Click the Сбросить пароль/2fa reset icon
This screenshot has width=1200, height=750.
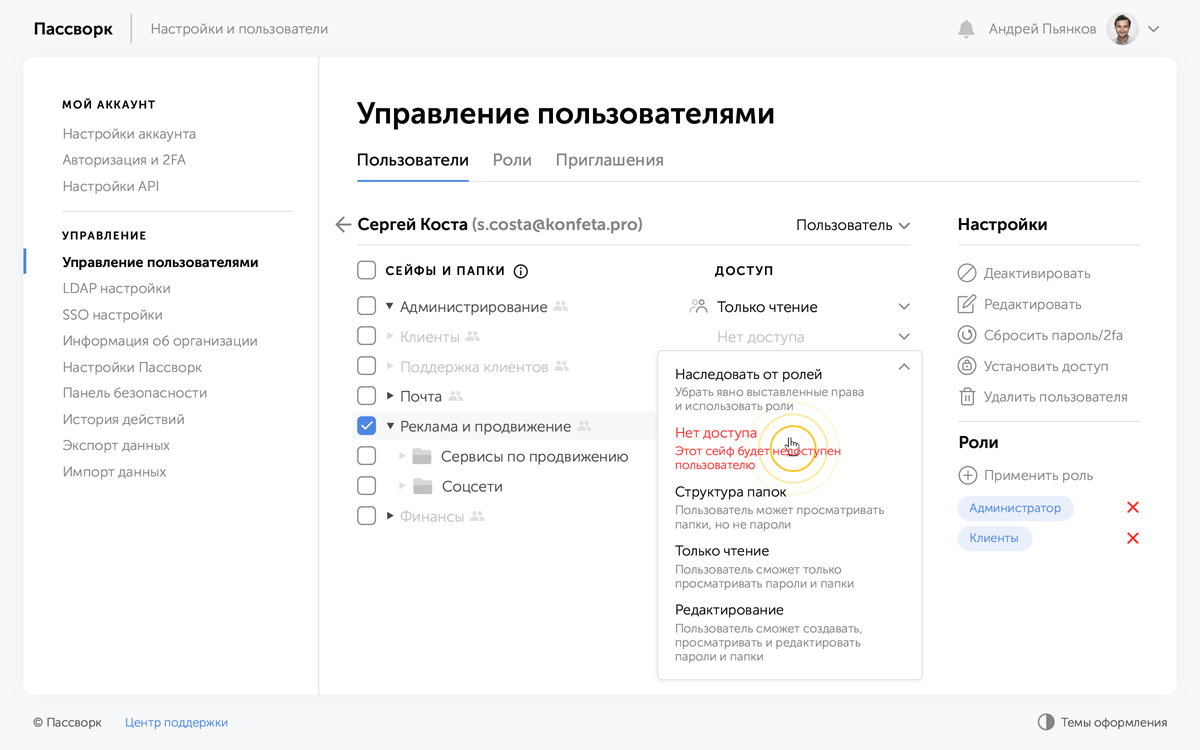pos(967,335)
